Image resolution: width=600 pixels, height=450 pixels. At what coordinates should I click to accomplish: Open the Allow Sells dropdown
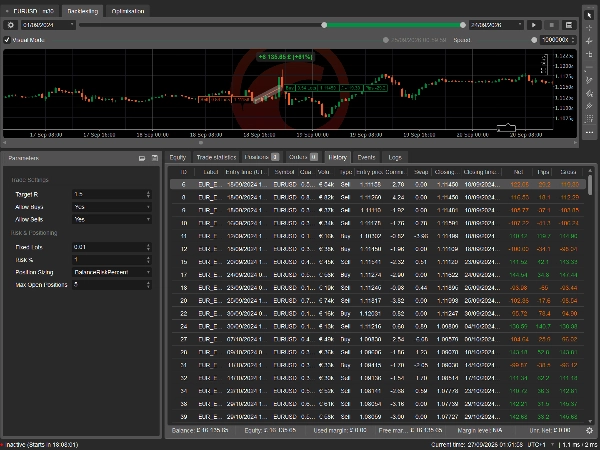[x=112, y=219]
